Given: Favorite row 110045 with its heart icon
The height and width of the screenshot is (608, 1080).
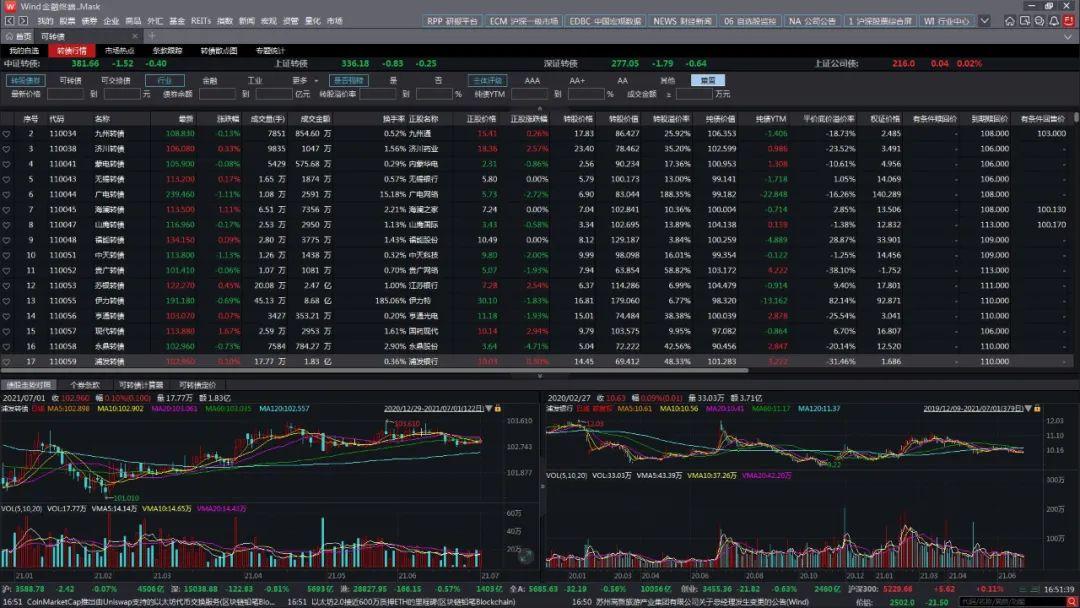Looking at the screenshot, I should [6, 209].
